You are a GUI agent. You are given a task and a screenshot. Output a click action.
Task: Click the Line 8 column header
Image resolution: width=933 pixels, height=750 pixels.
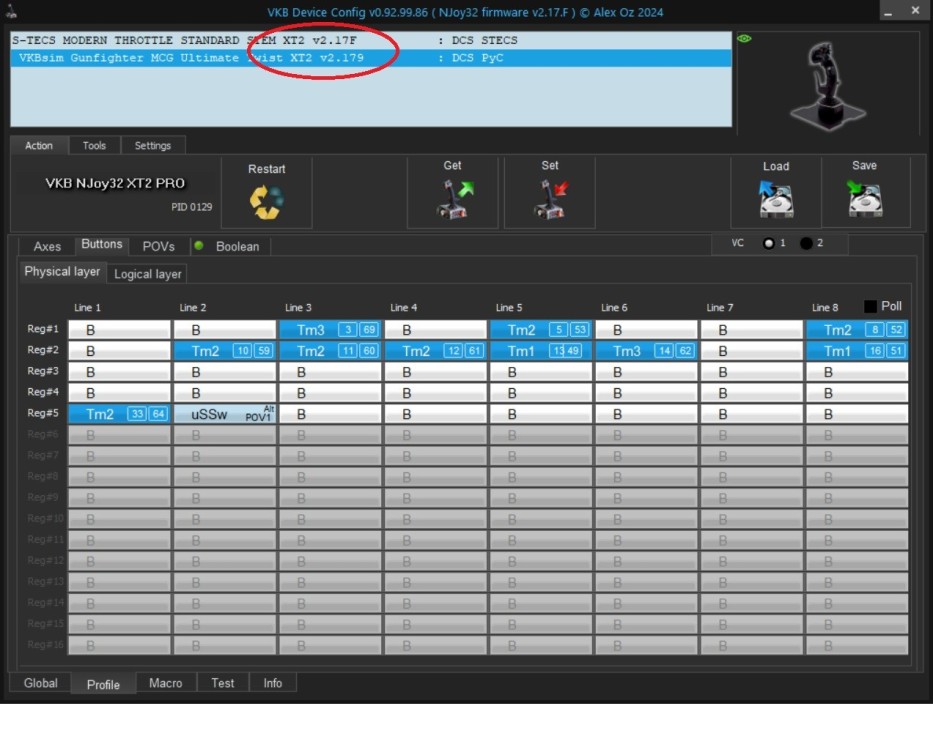[x=825, y=307]
